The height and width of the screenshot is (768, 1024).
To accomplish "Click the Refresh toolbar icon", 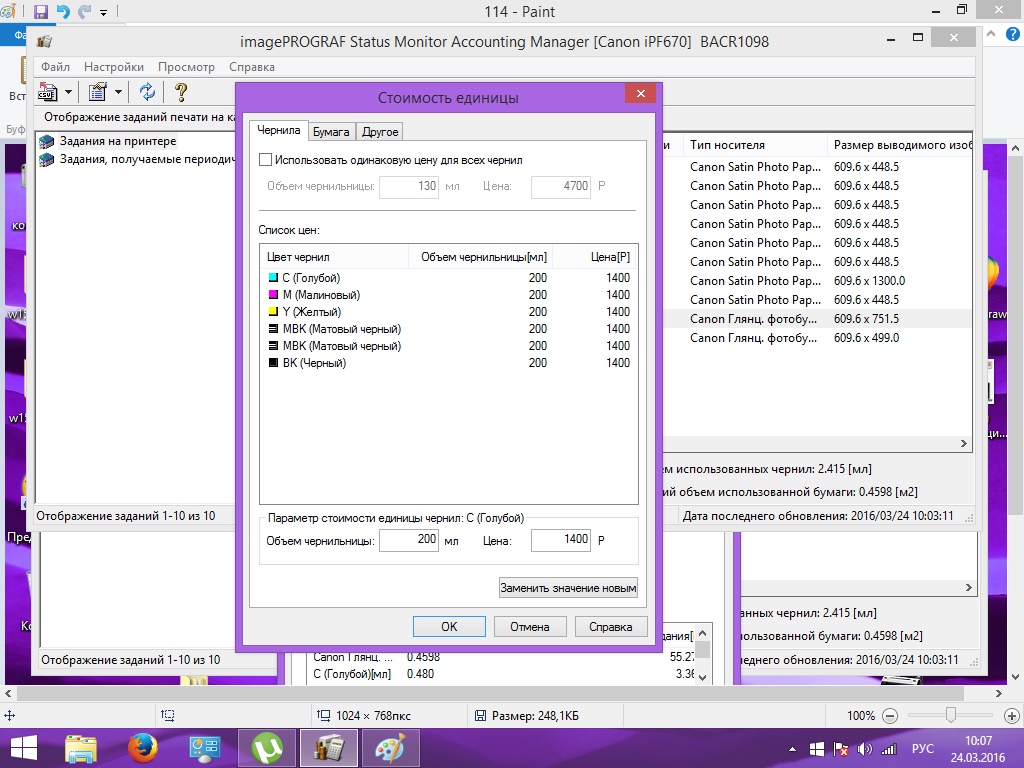I will [148, 92].
